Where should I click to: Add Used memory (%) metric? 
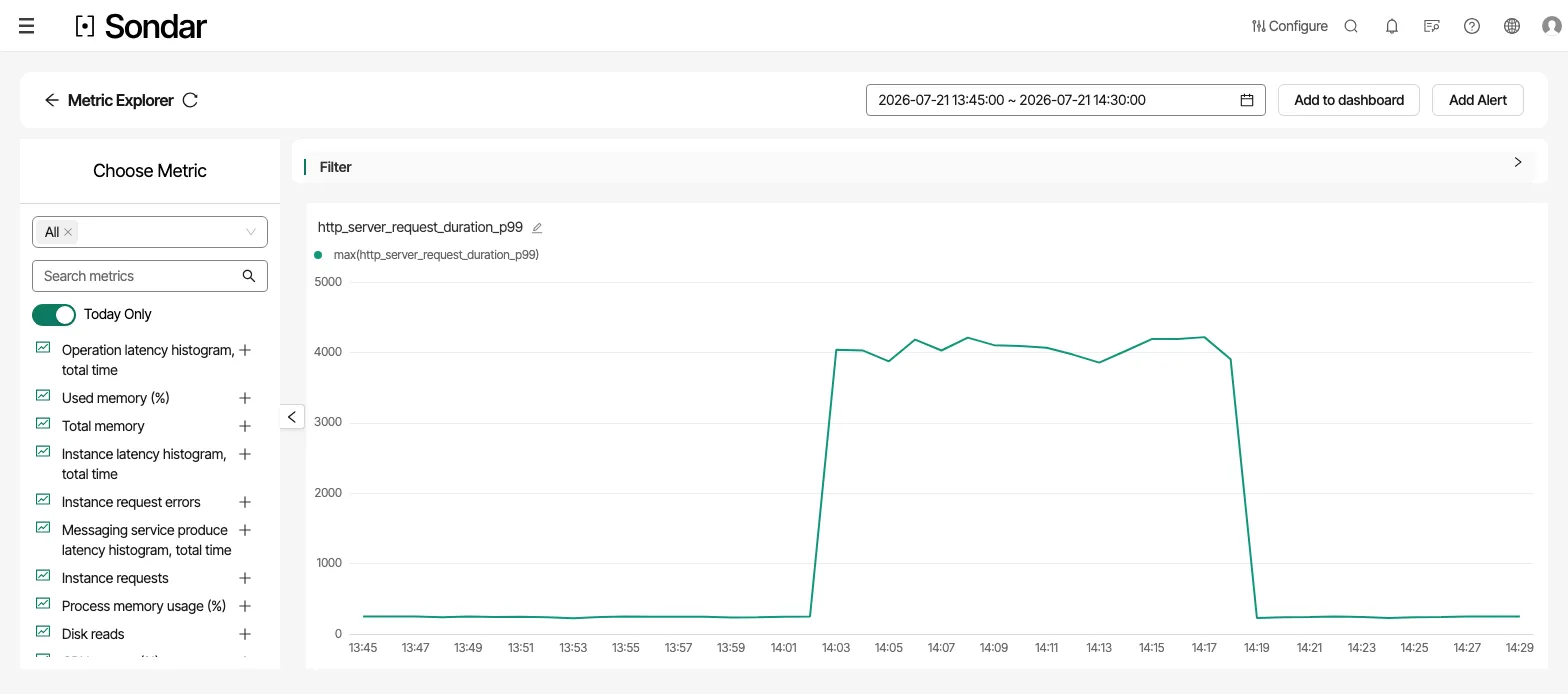[245, 398]
